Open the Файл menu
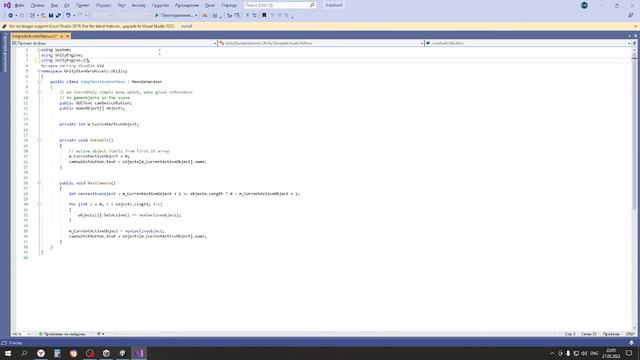640x360 pixels. tap(19, 5)
